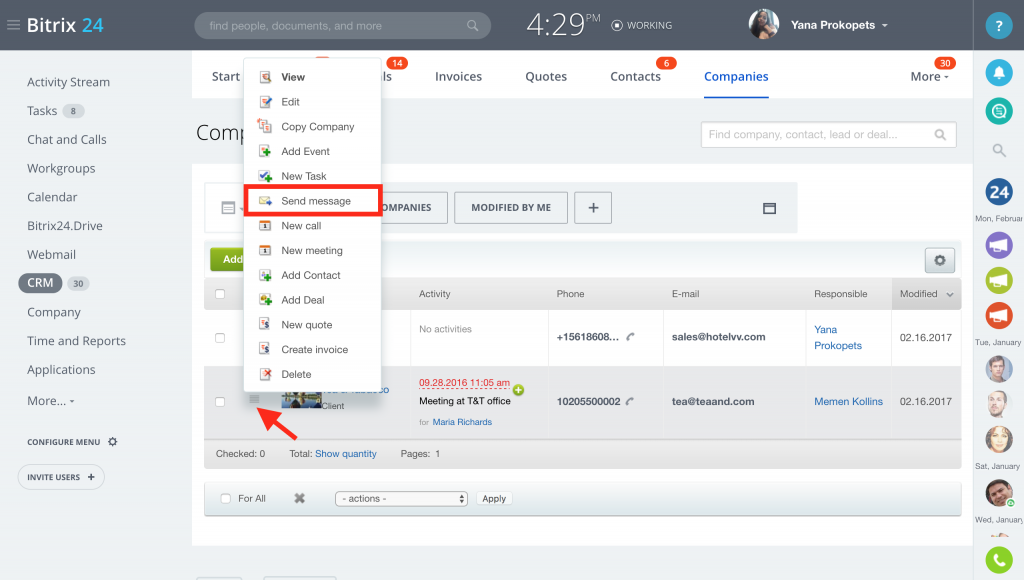Image resolution: width=1024 pixels, height=580 pixels.
Task: Click the find people, documents search box
Action: [x=342, y=25]
